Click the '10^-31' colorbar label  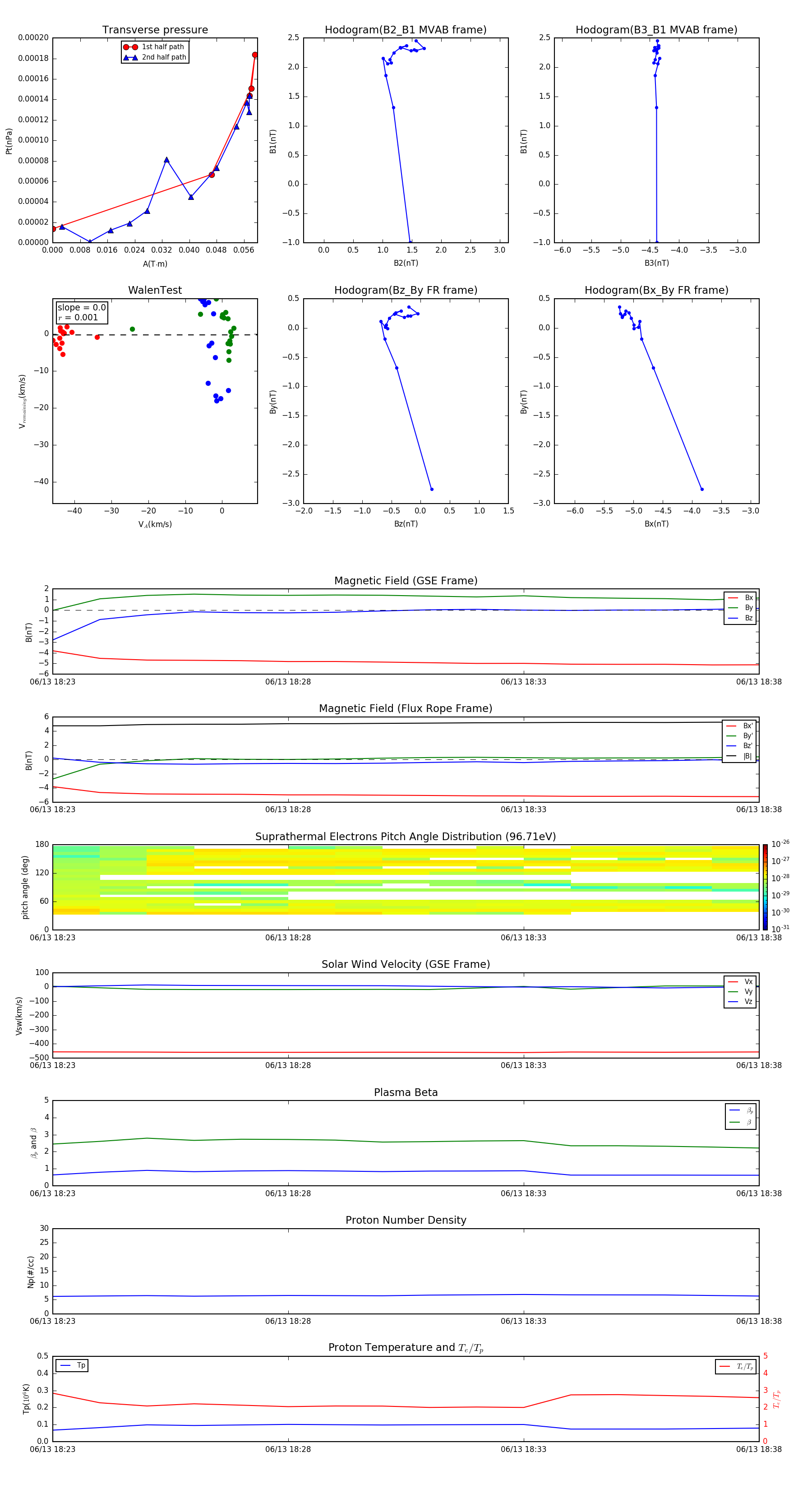780,929
